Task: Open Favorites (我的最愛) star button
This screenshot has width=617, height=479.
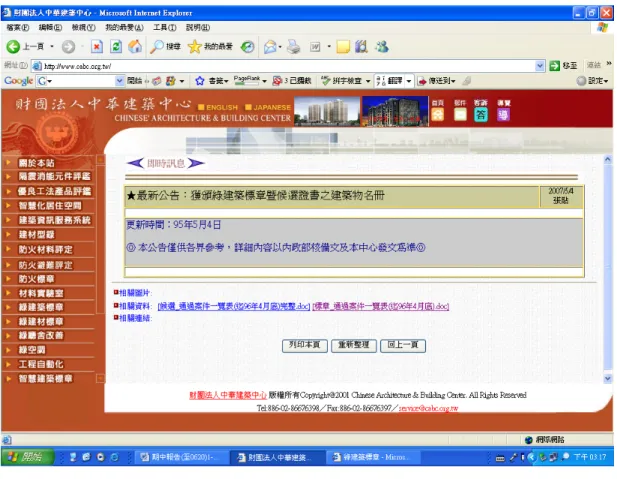Action: tap(210, 47)
